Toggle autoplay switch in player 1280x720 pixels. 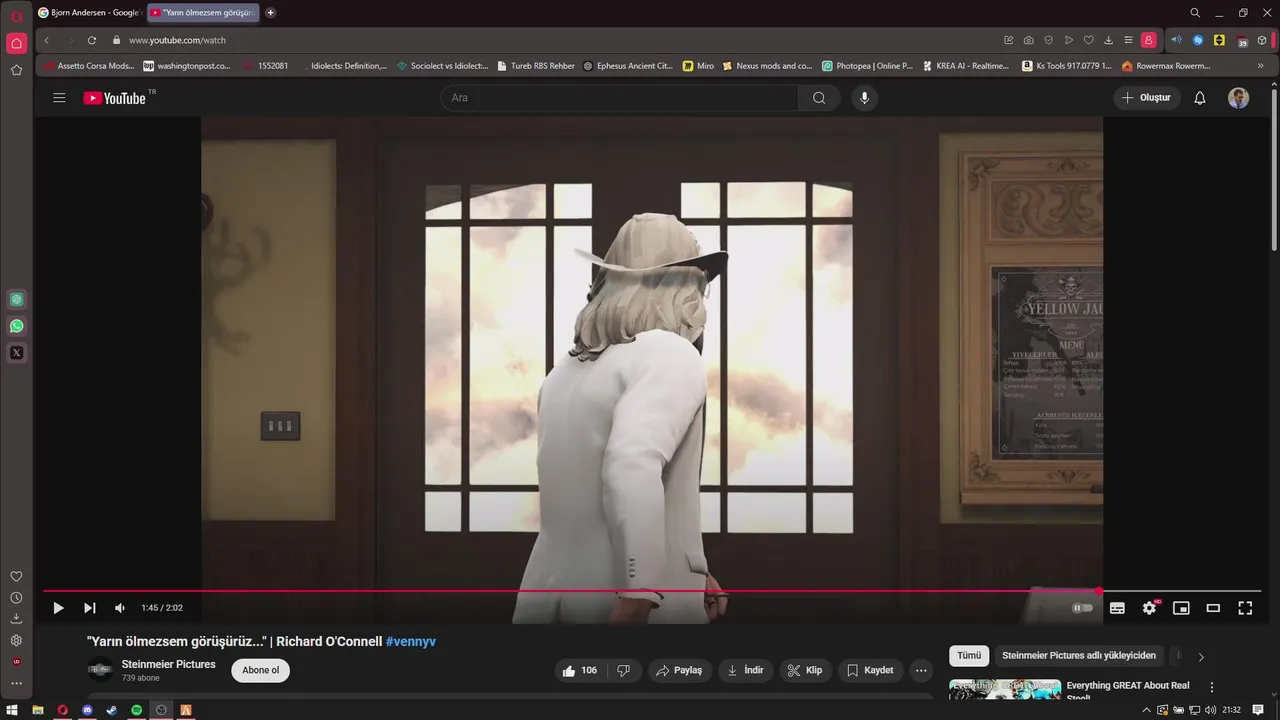1082,607
